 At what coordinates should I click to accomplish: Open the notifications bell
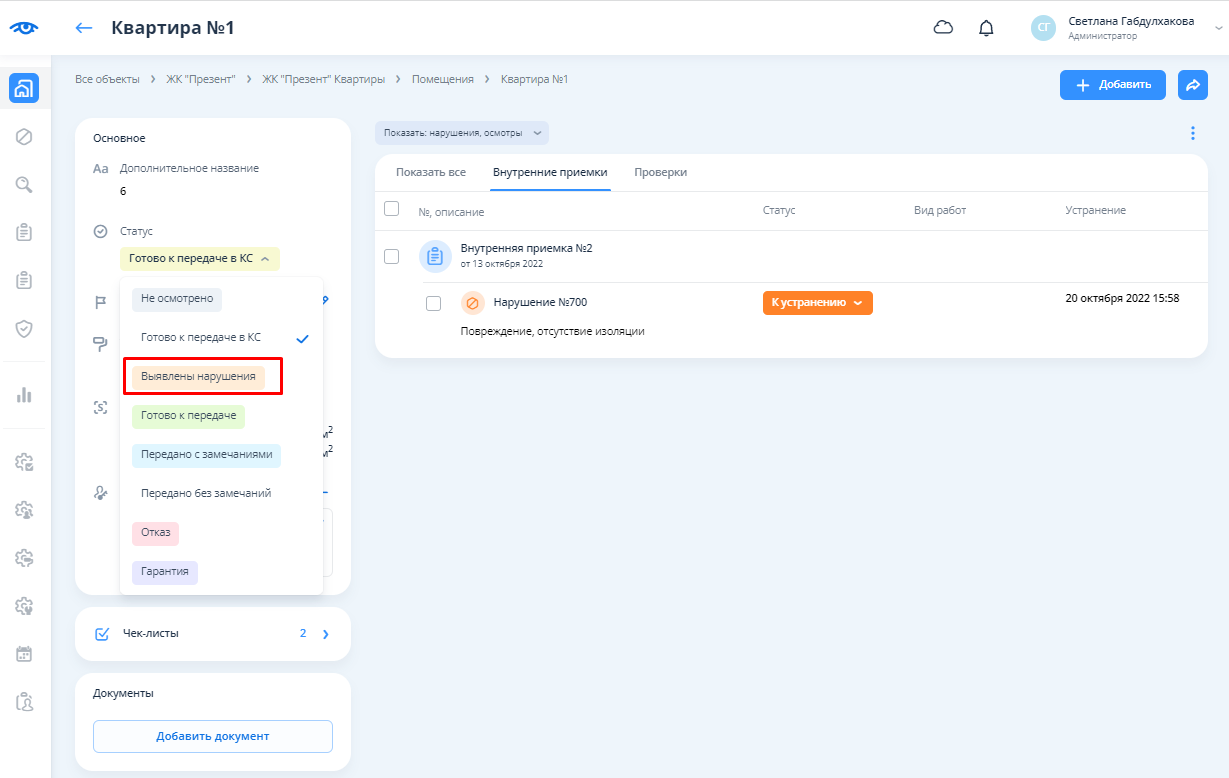point(986,28)
